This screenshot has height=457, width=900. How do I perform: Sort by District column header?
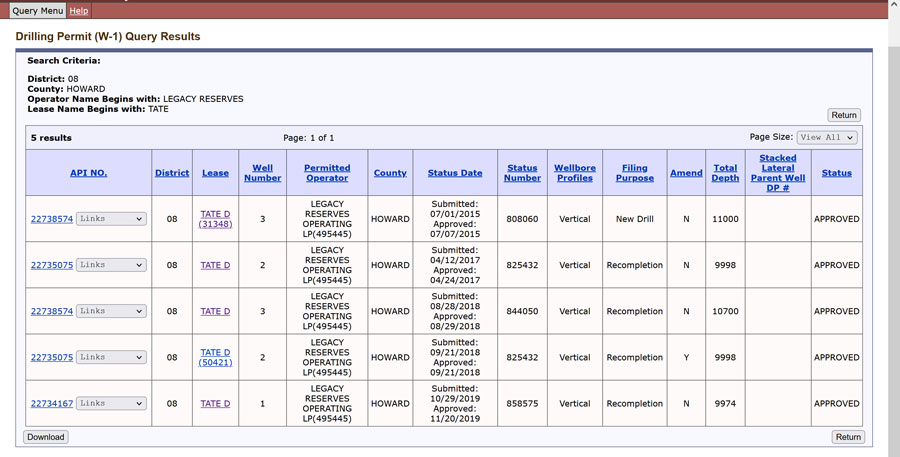(172, 173)
